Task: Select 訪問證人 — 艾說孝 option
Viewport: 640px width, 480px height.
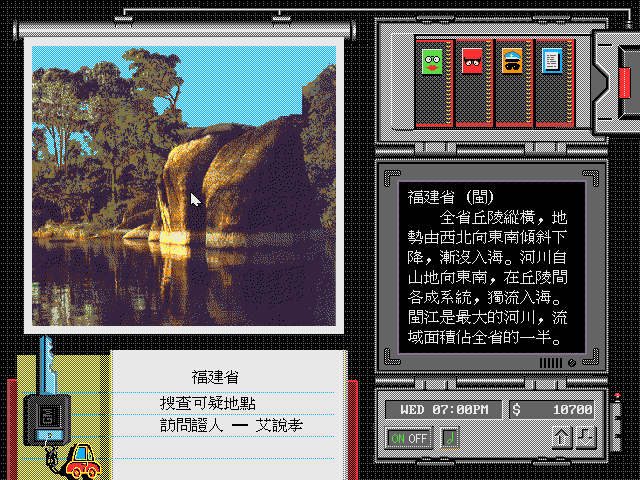Action: pyautogui.click(x=231, y=425)
